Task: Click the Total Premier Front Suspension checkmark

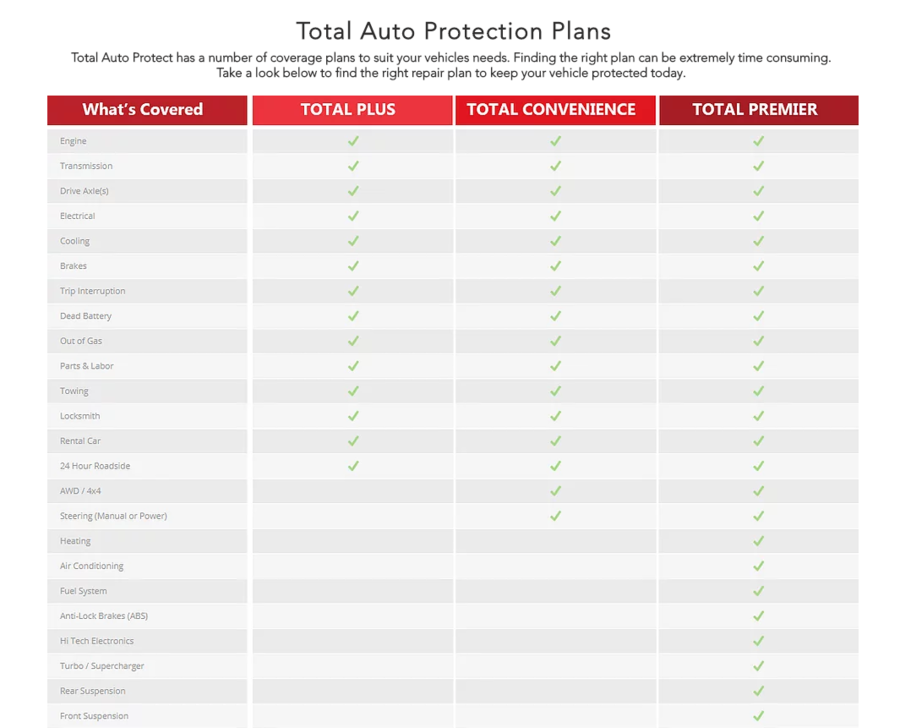Action: [x=758, y=716]
